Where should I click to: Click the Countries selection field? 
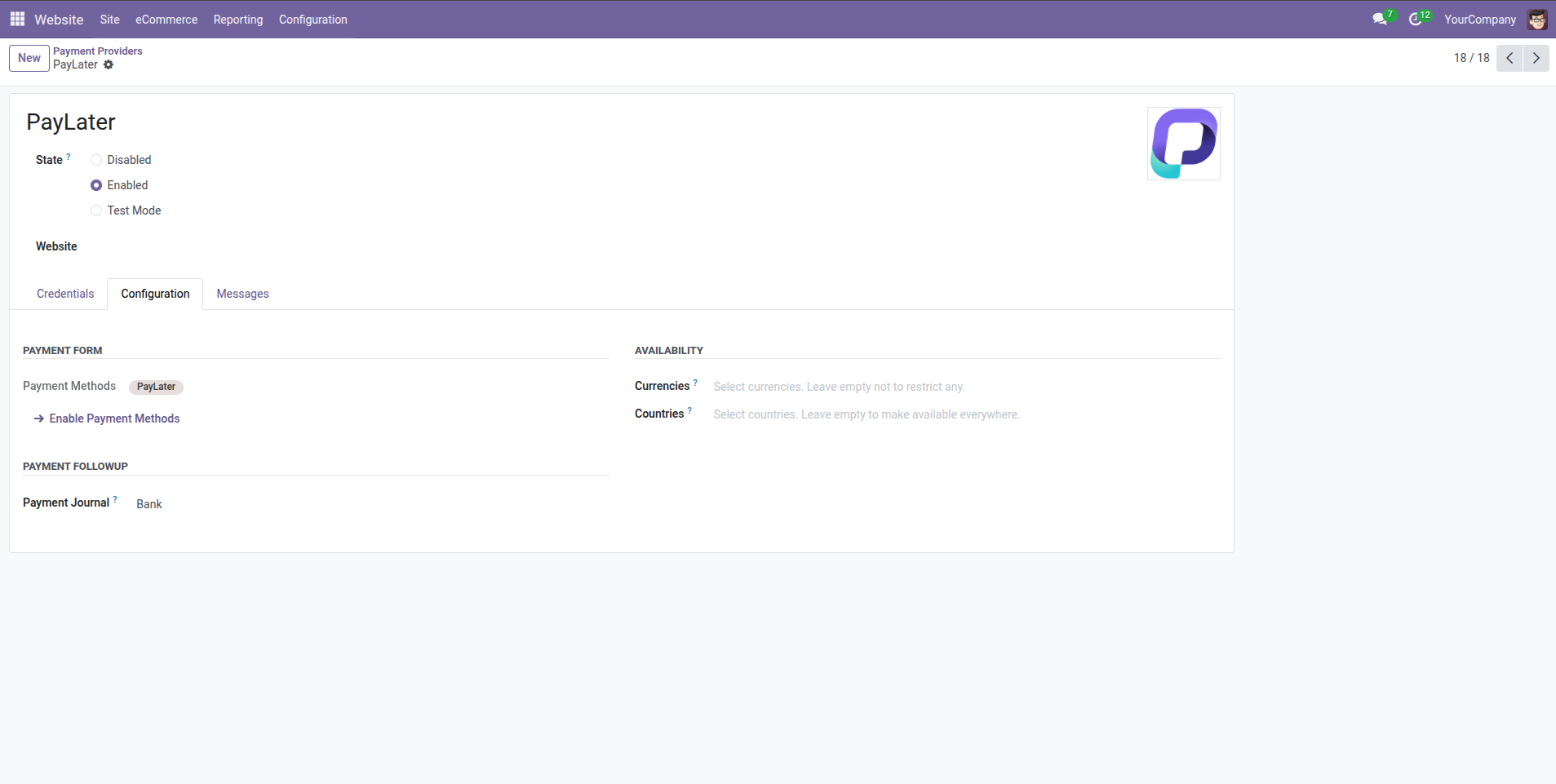pyautogui.click(x=967, y=414)
